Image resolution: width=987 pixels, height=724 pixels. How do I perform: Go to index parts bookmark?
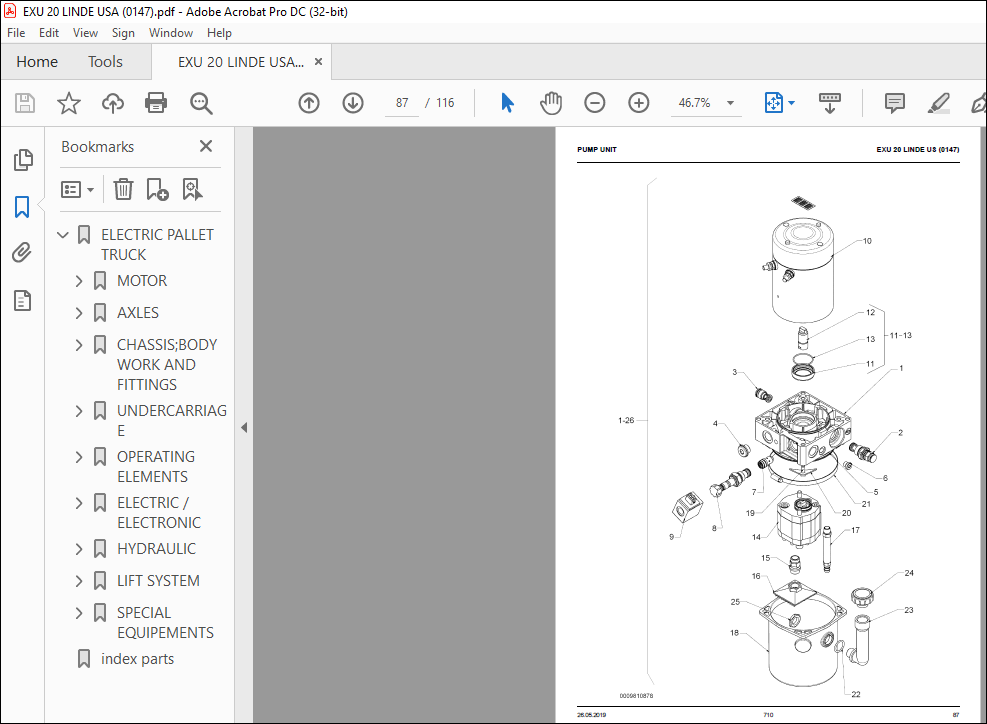[x=137, y=659]
